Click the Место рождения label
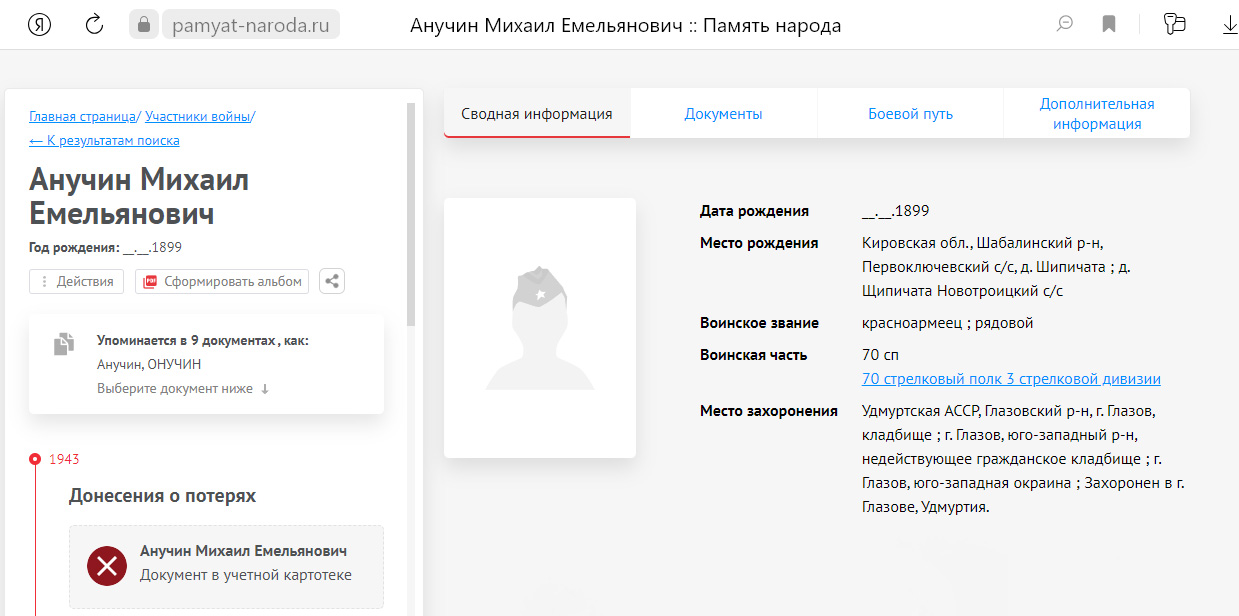This screenshot has width=1239, height=616. pyautogui.click(x=759, y=243)
